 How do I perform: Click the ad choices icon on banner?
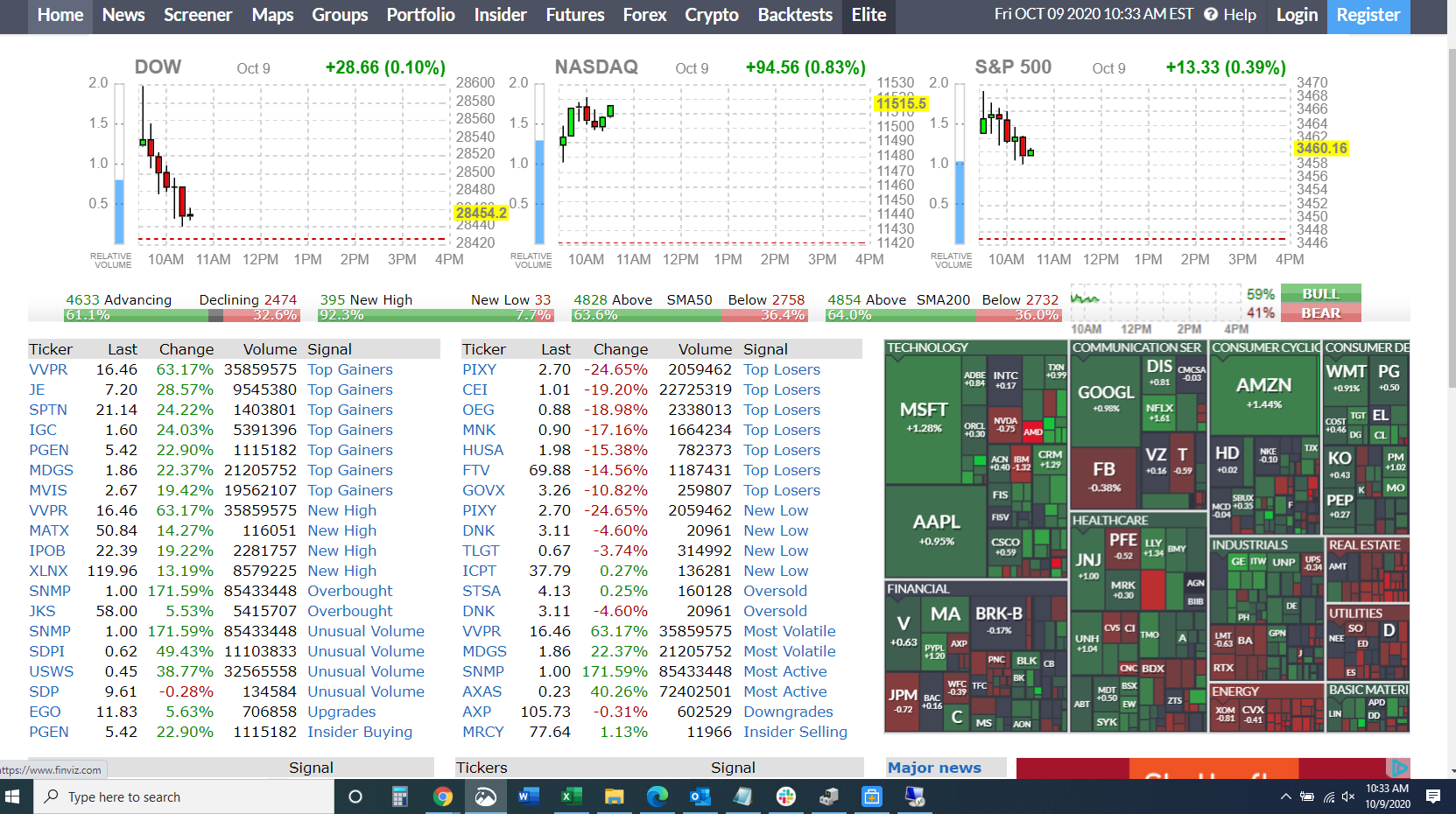pos(1399,767)
